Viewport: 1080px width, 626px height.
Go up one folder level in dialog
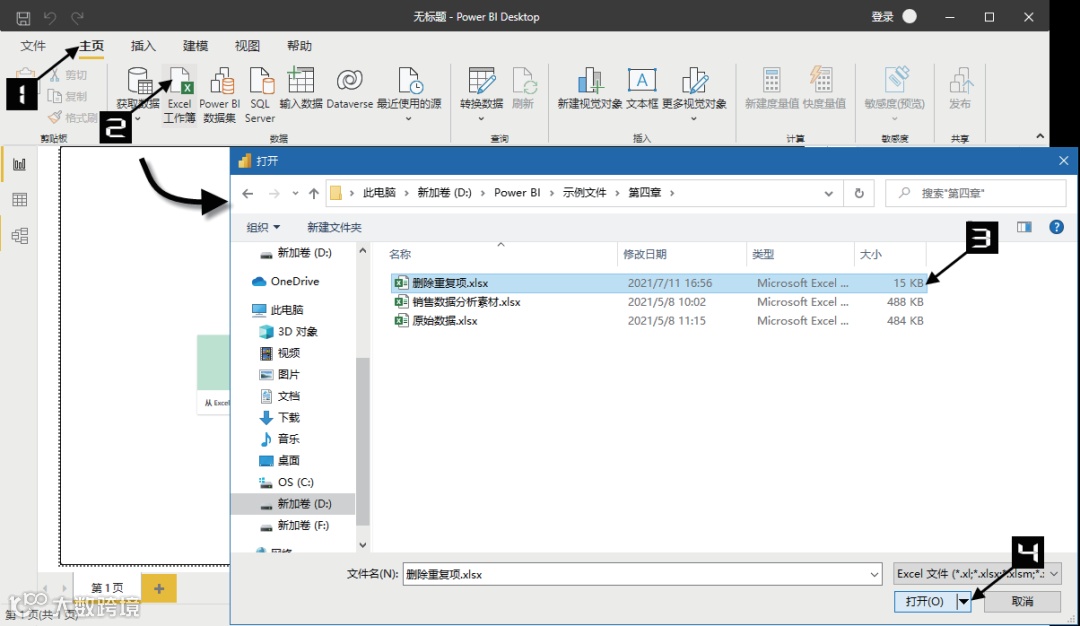[314, 194]
